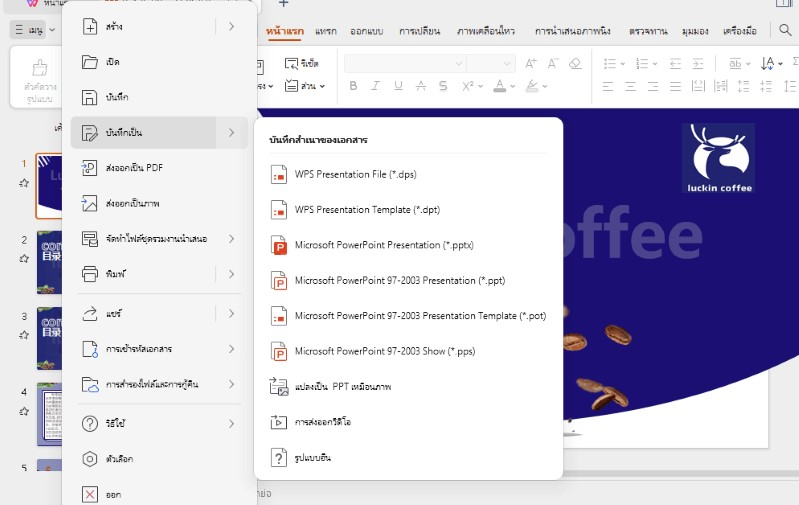Choose PowerPoint 97-2003 Presentation (*.ppt) format
The width and height of the screenshot is (799, 505).
pos(409,281)
